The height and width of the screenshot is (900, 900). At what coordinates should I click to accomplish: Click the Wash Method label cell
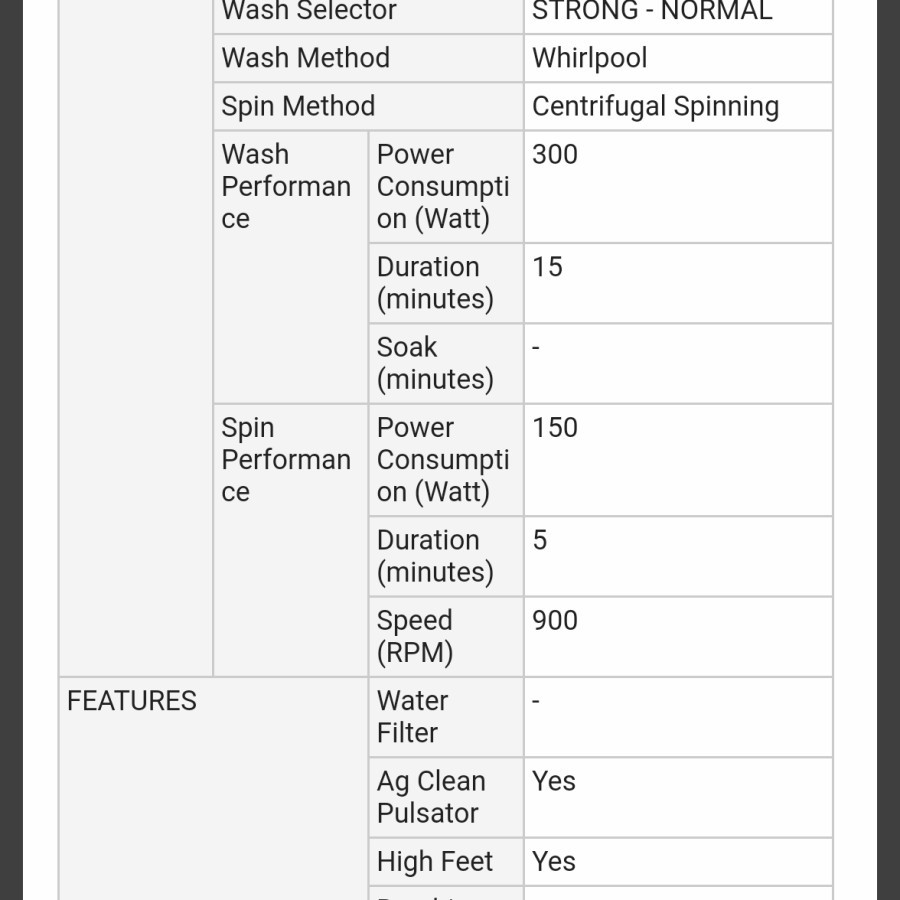[305, 58]
